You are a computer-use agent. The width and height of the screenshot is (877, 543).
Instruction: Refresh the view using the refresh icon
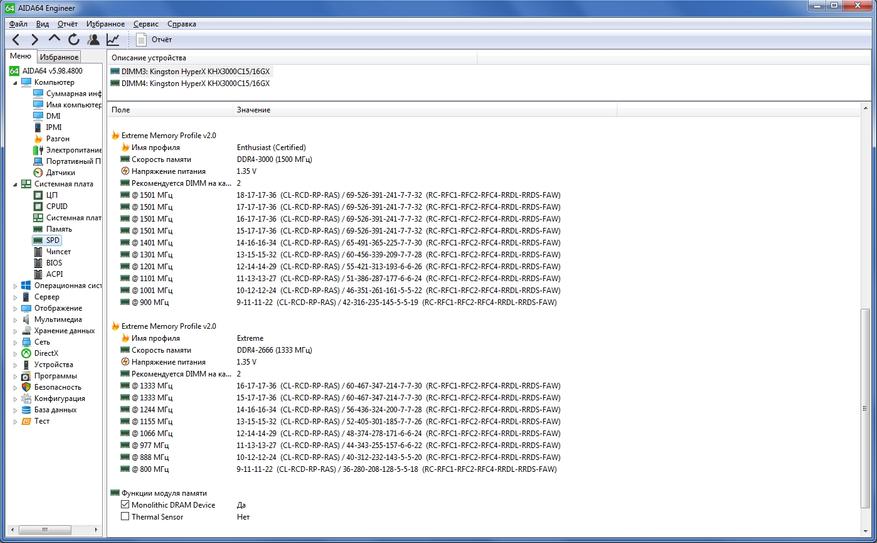click(x=73, y=39)
